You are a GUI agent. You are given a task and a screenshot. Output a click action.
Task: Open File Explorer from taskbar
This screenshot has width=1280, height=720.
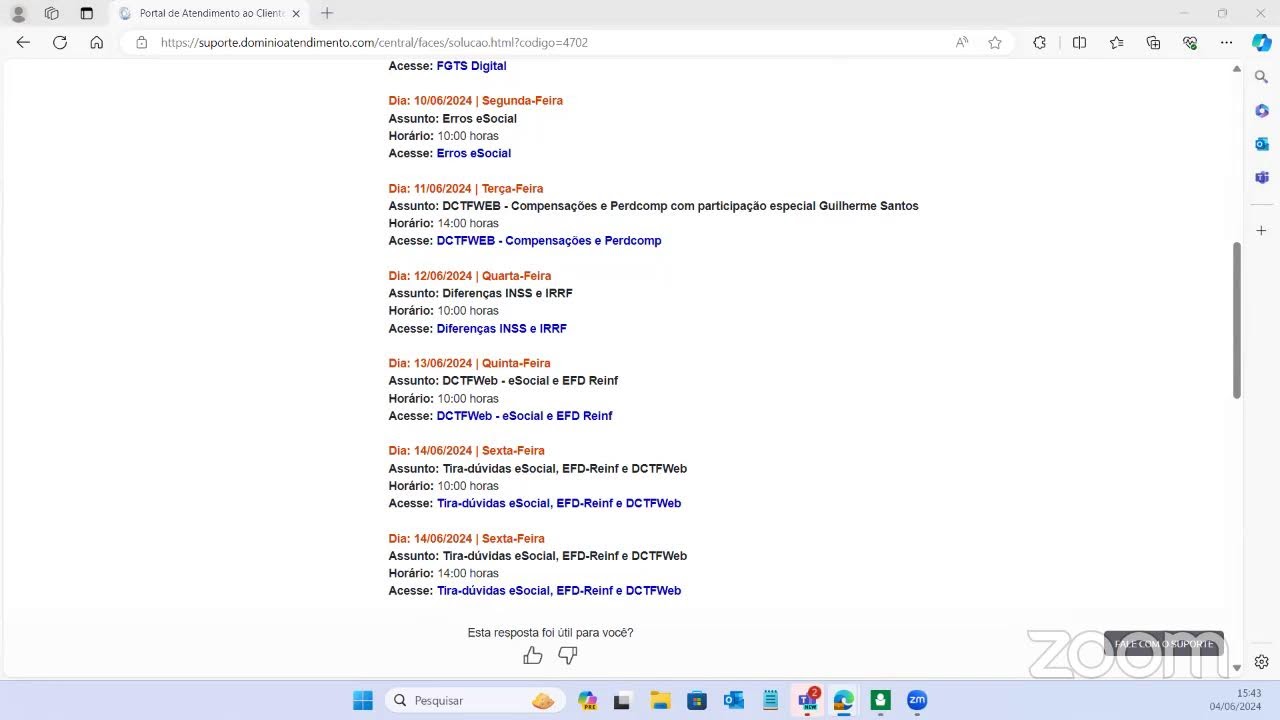coord(660,700)
